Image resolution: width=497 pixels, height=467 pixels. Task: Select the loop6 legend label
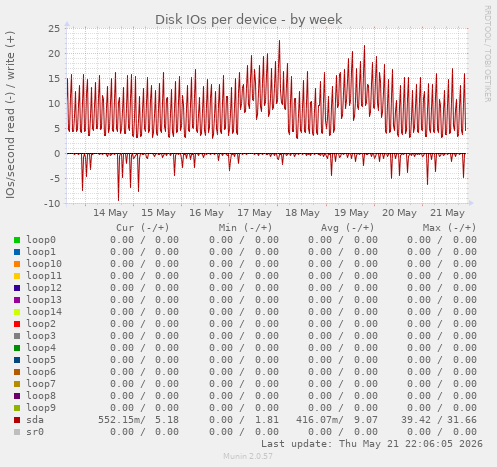point(41,372)
